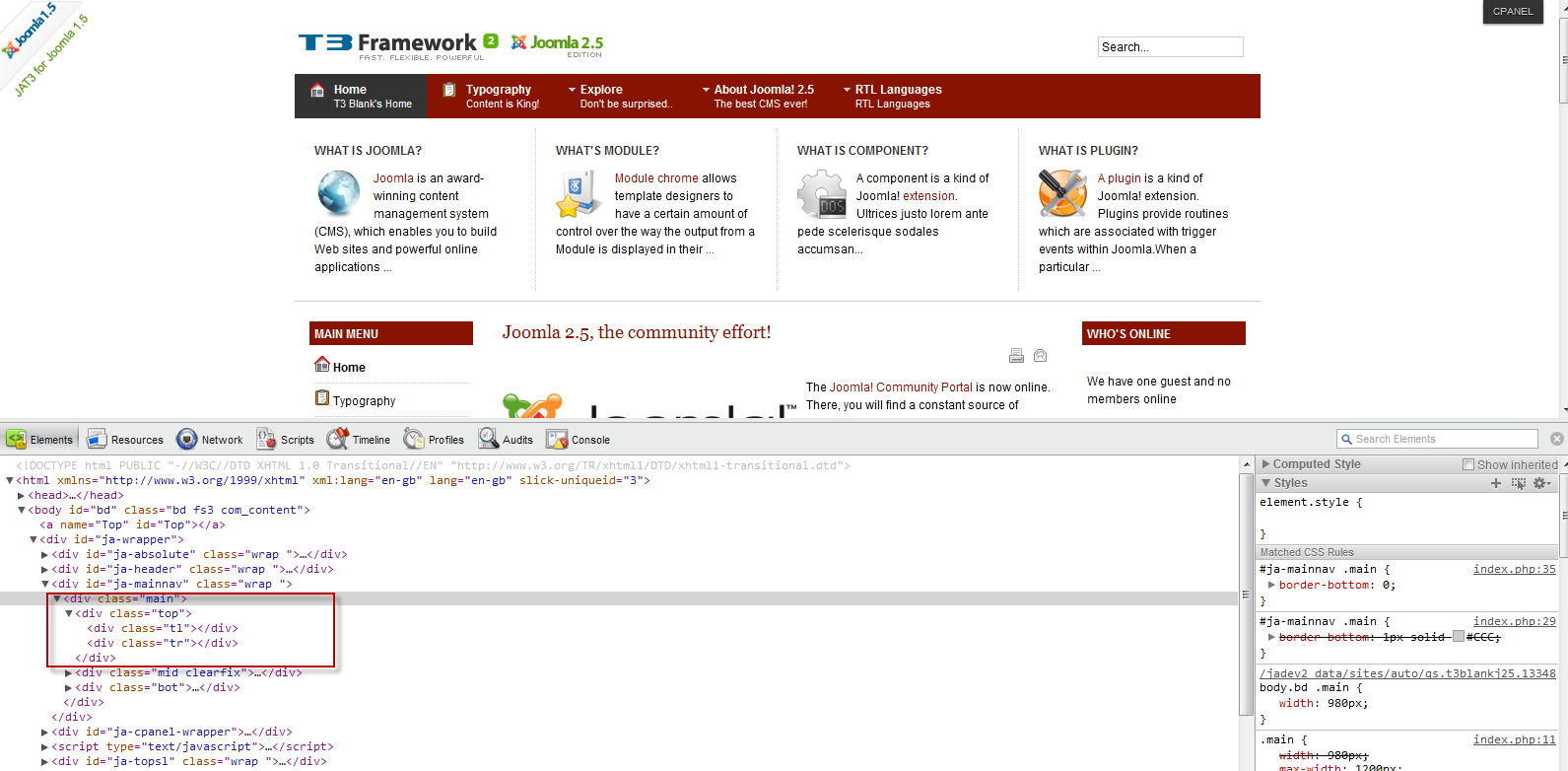Open the Styles gear settings menu
1568x771 pixels.
[1541, 483]
